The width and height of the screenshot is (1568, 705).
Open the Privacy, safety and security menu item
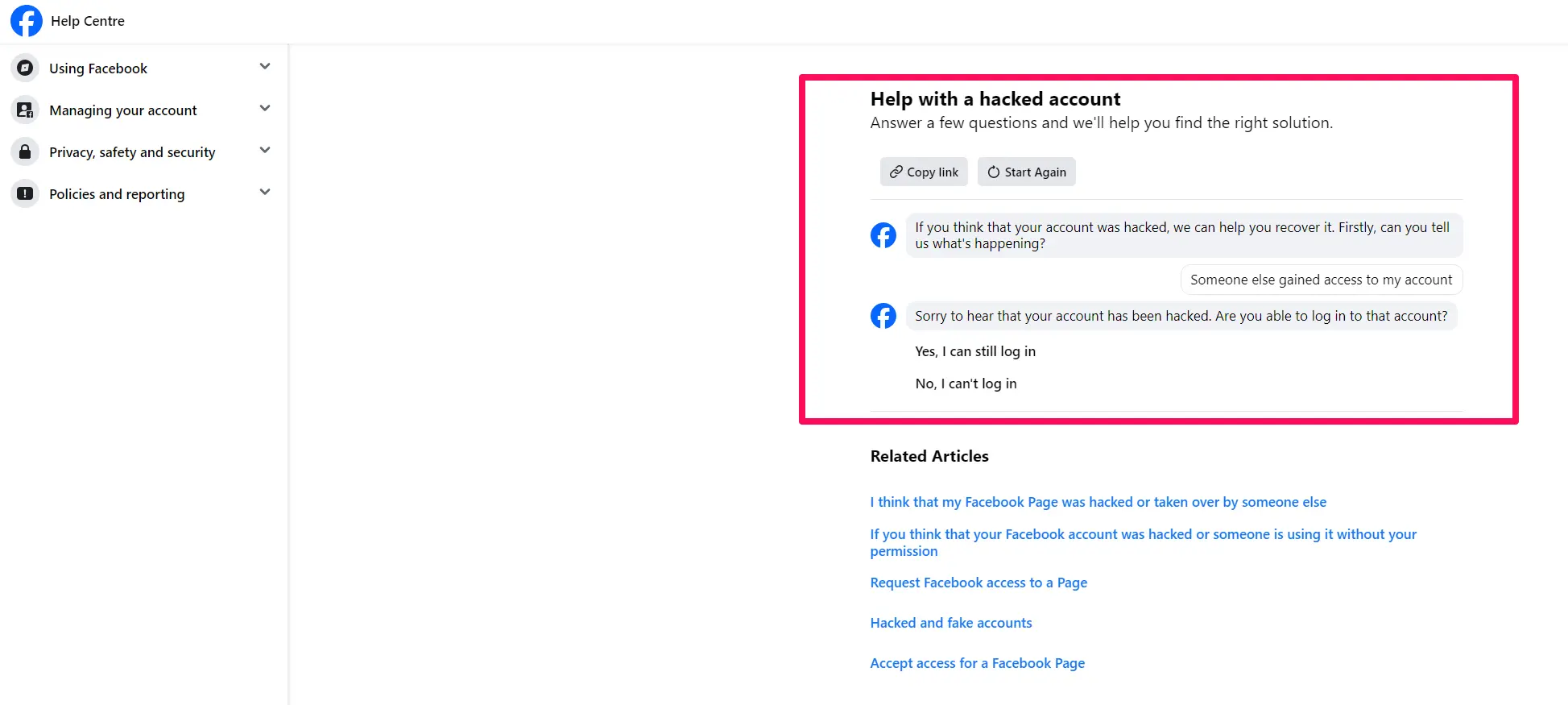coord(132,152)
